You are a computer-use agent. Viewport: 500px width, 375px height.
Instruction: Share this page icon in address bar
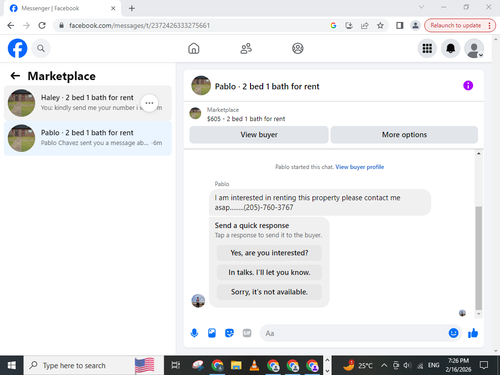[365, 25]
